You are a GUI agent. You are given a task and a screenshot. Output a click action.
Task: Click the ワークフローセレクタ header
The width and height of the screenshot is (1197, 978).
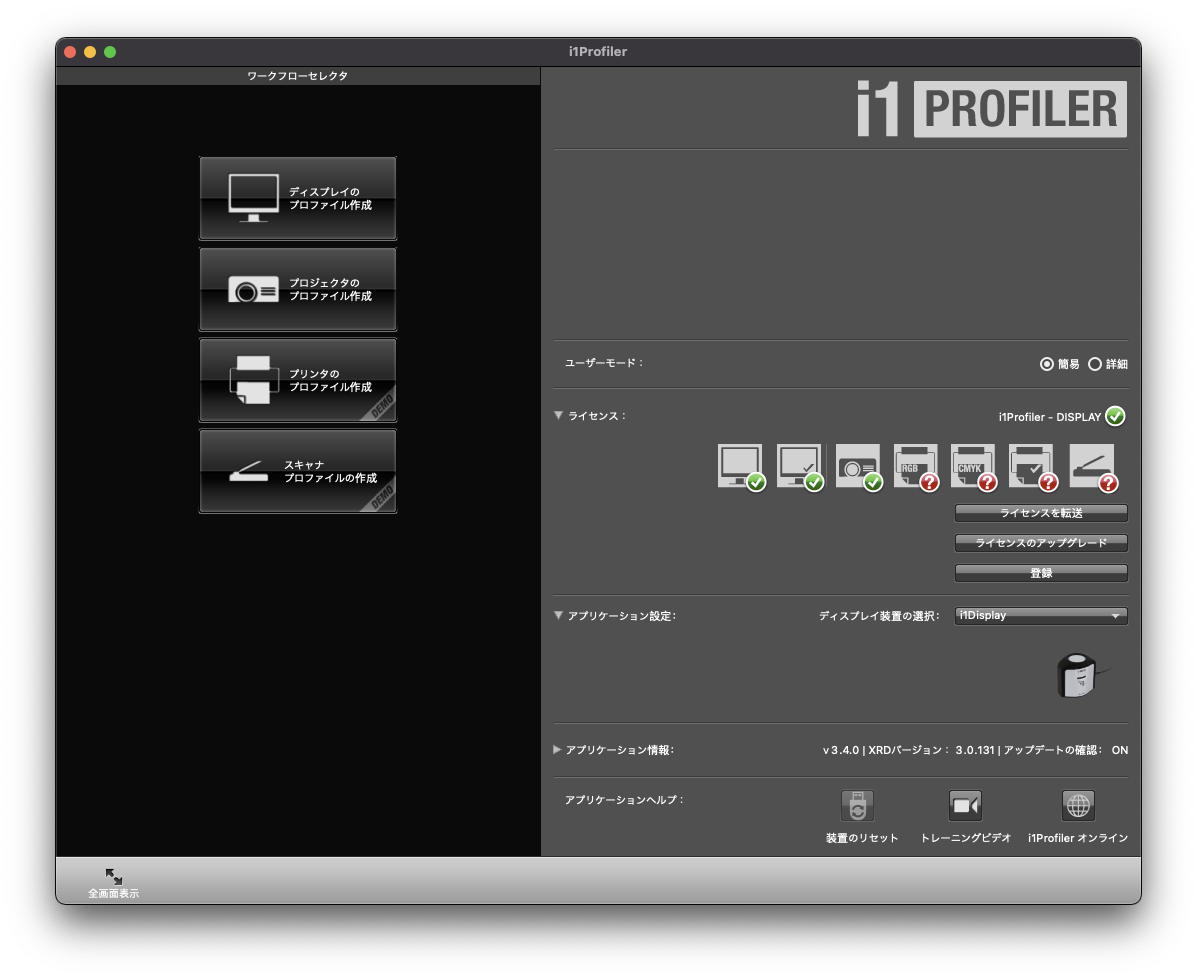(298, 76)
